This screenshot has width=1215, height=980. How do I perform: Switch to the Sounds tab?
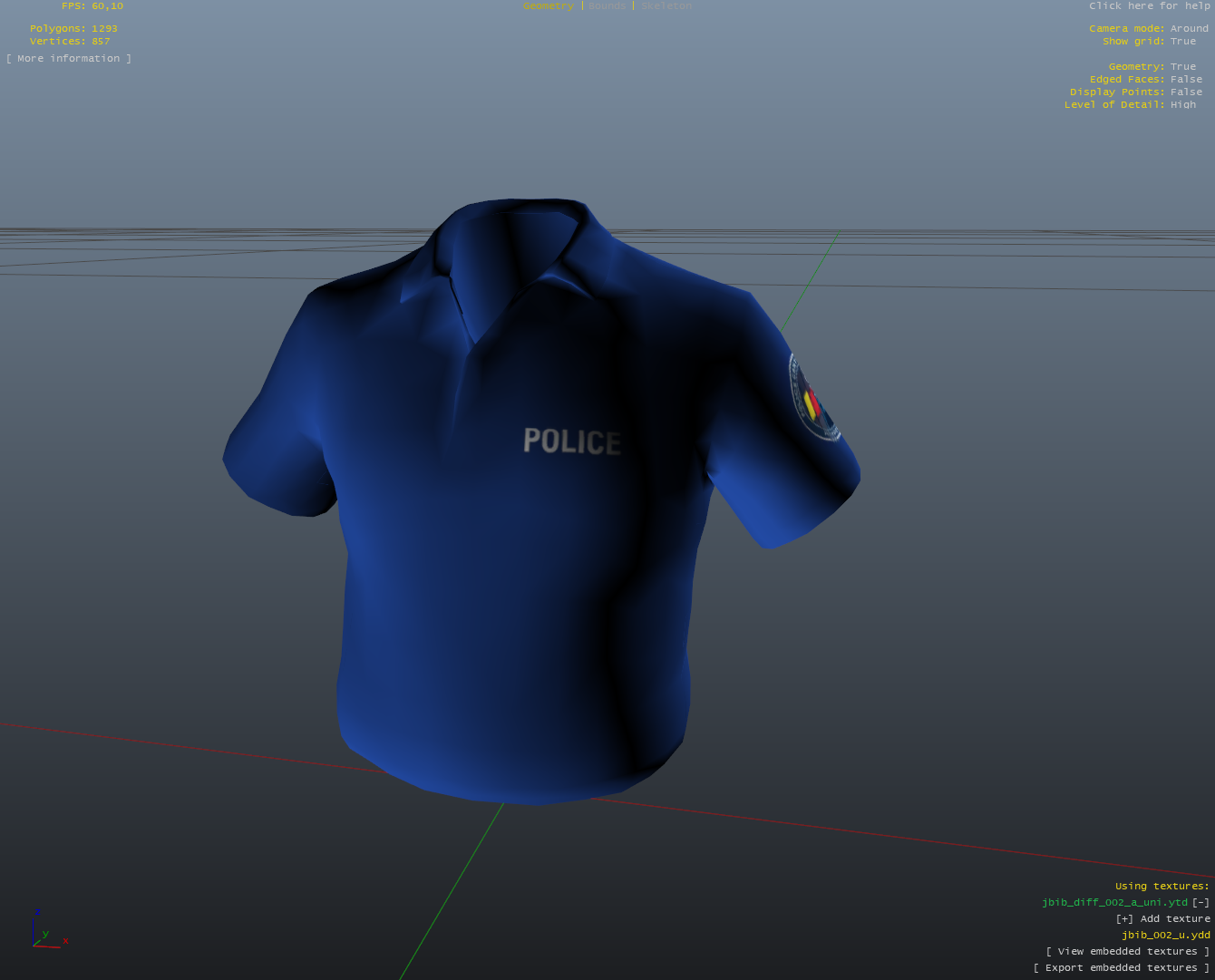(x=607, y=5)
